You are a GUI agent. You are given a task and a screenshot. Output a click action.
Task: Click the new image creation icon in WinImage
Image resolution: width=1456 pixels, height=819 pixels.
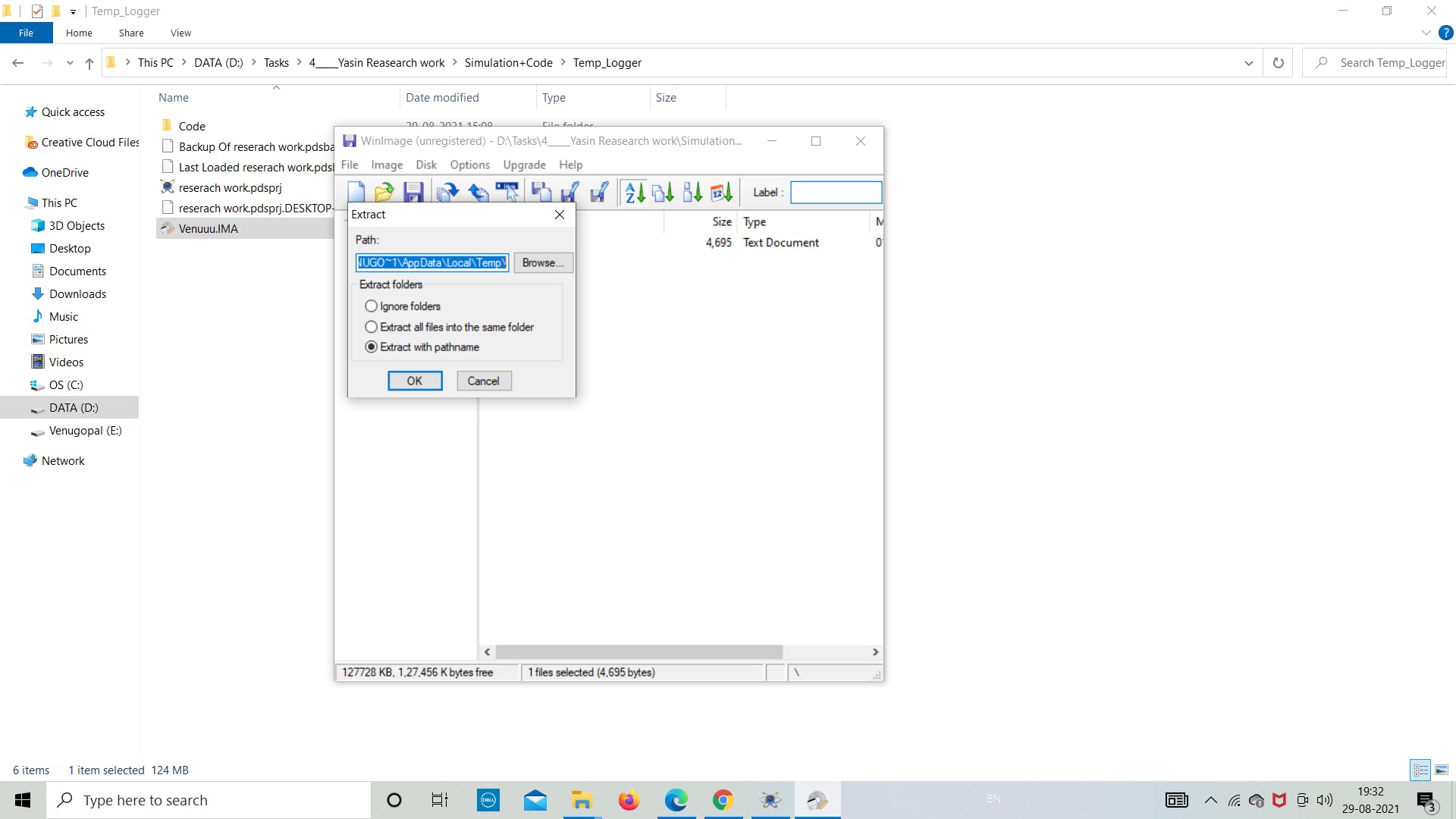(356, 192)
